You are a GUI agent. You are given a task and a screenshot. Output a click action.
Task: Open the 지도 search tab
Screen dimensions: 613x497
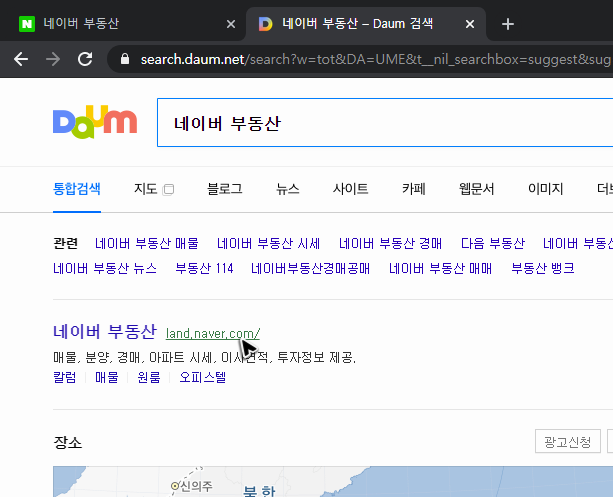click(145, 189)
